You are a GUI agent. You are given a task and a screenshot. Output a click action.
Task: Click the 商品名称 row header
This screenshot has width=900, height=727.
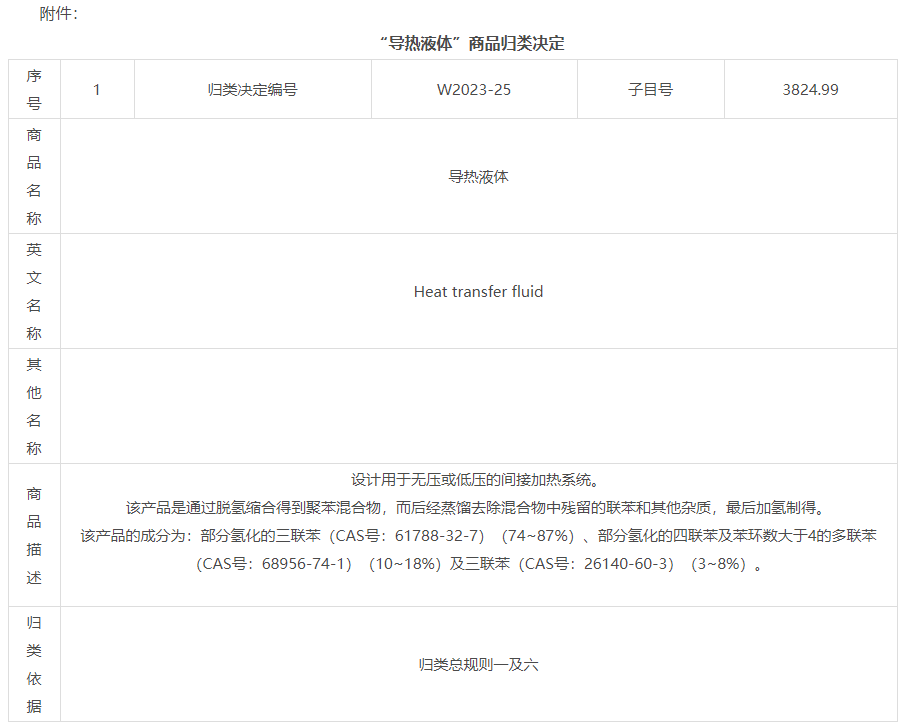(x=34, y=176)
